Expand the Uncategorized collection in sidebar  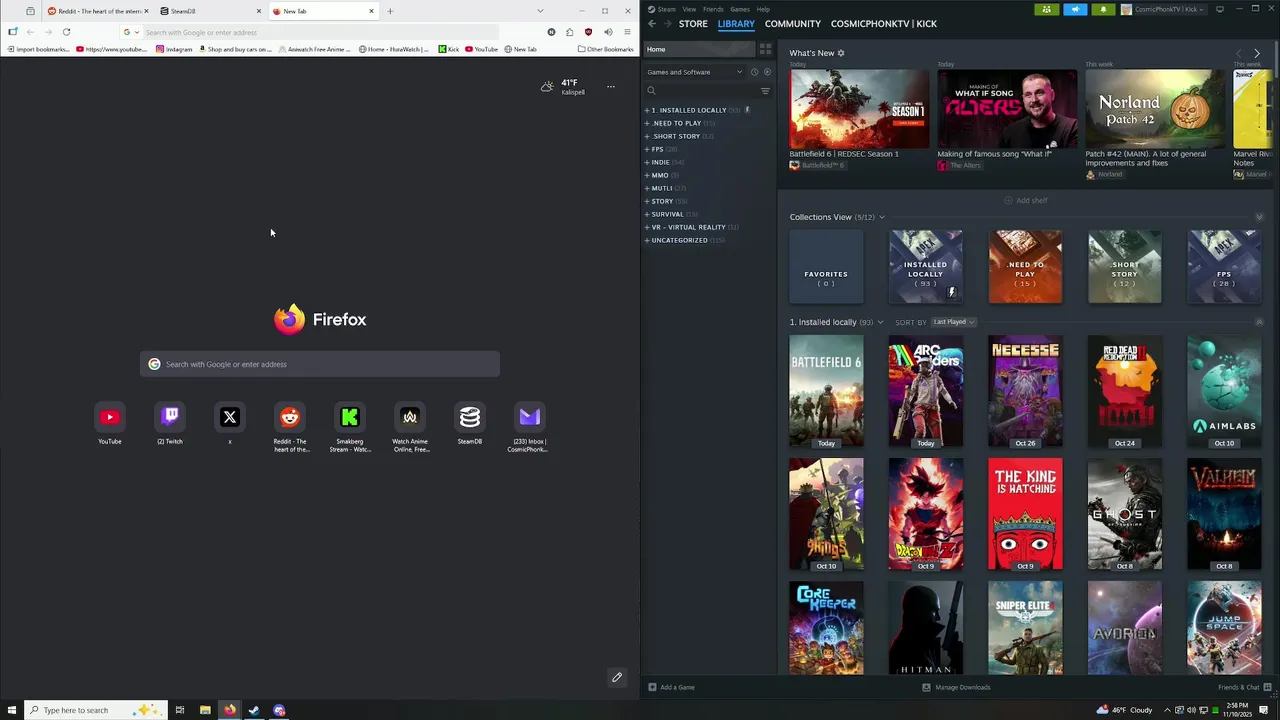click(647, 240)
